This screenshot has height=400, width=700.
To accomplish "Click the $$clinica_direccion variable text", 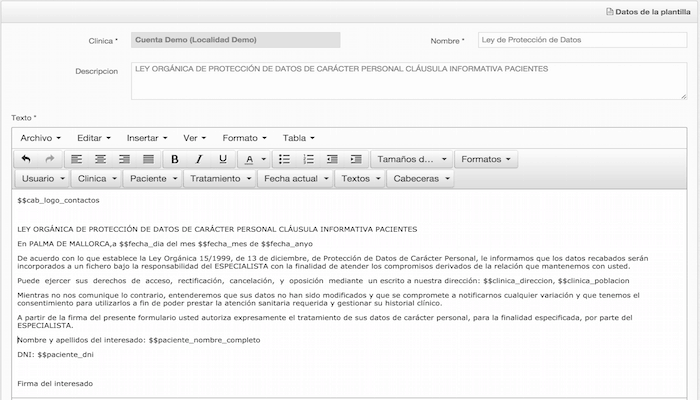I will [518, 281].
